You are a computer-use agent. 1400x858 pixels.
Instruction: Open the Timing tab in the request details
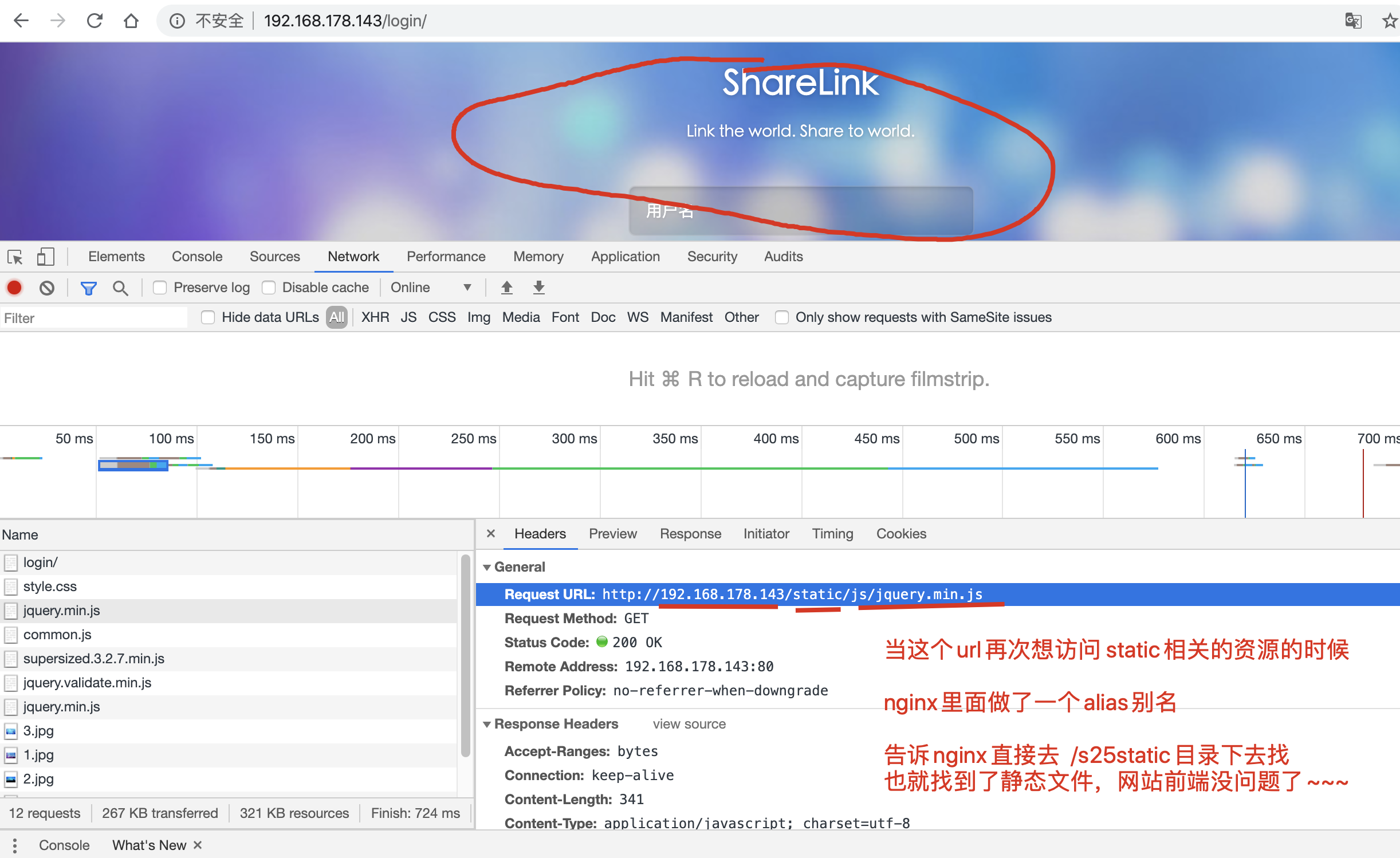[x=832, y=534]
